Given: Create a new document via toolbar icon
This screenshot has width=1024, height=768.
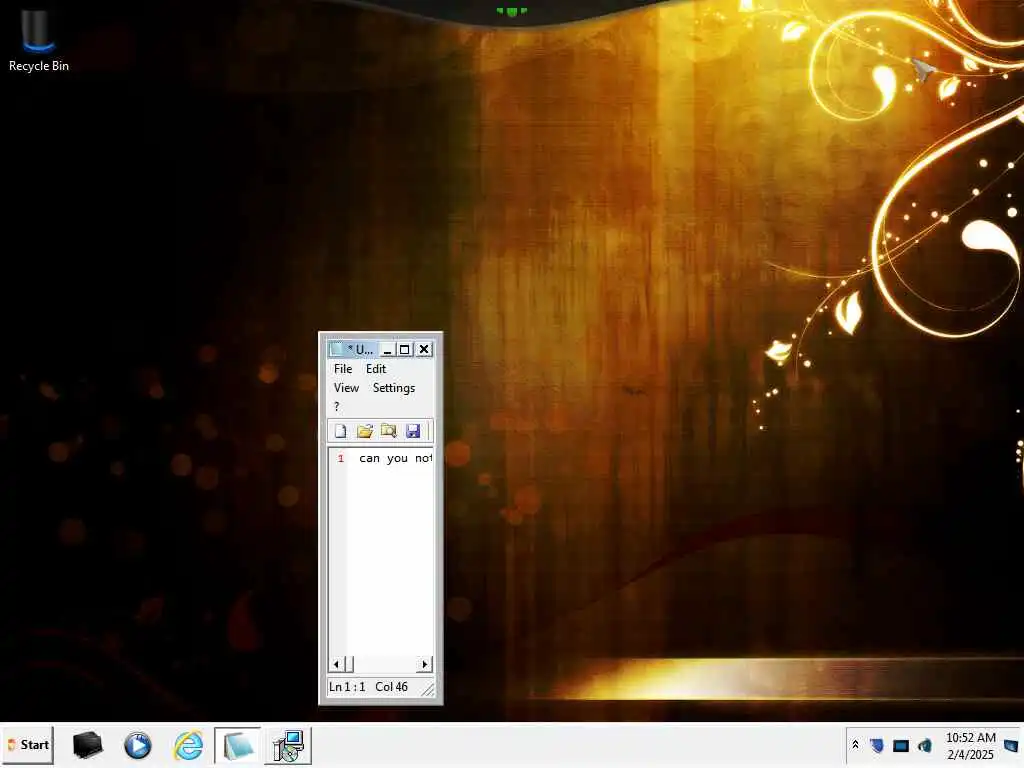Looking at the screenshot, I should click(340, 431).
